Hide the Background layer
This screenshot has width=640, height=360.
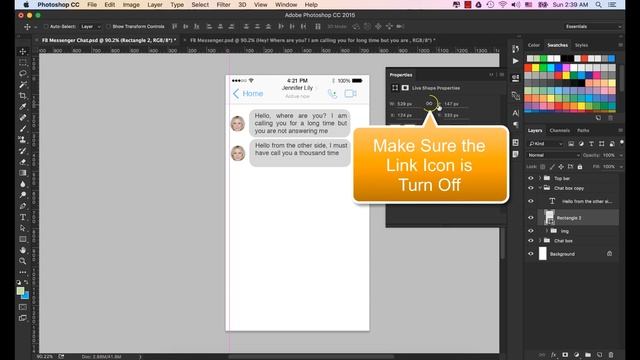pyautogui.click(x=531, y=254)
